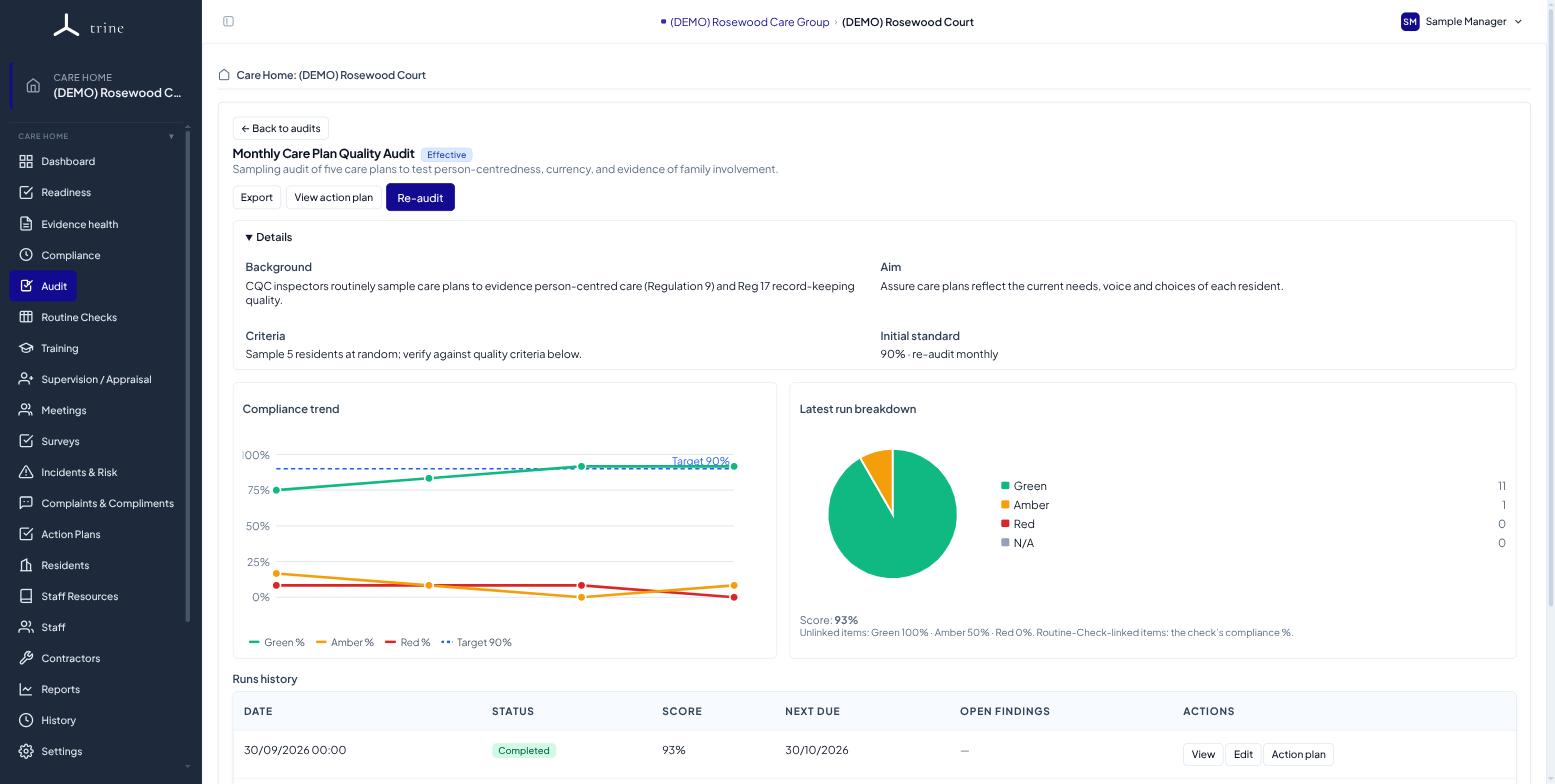Toggle the Red % chart legend item
The width and height of the screenshot is (1555, 784).
point(408,642)
